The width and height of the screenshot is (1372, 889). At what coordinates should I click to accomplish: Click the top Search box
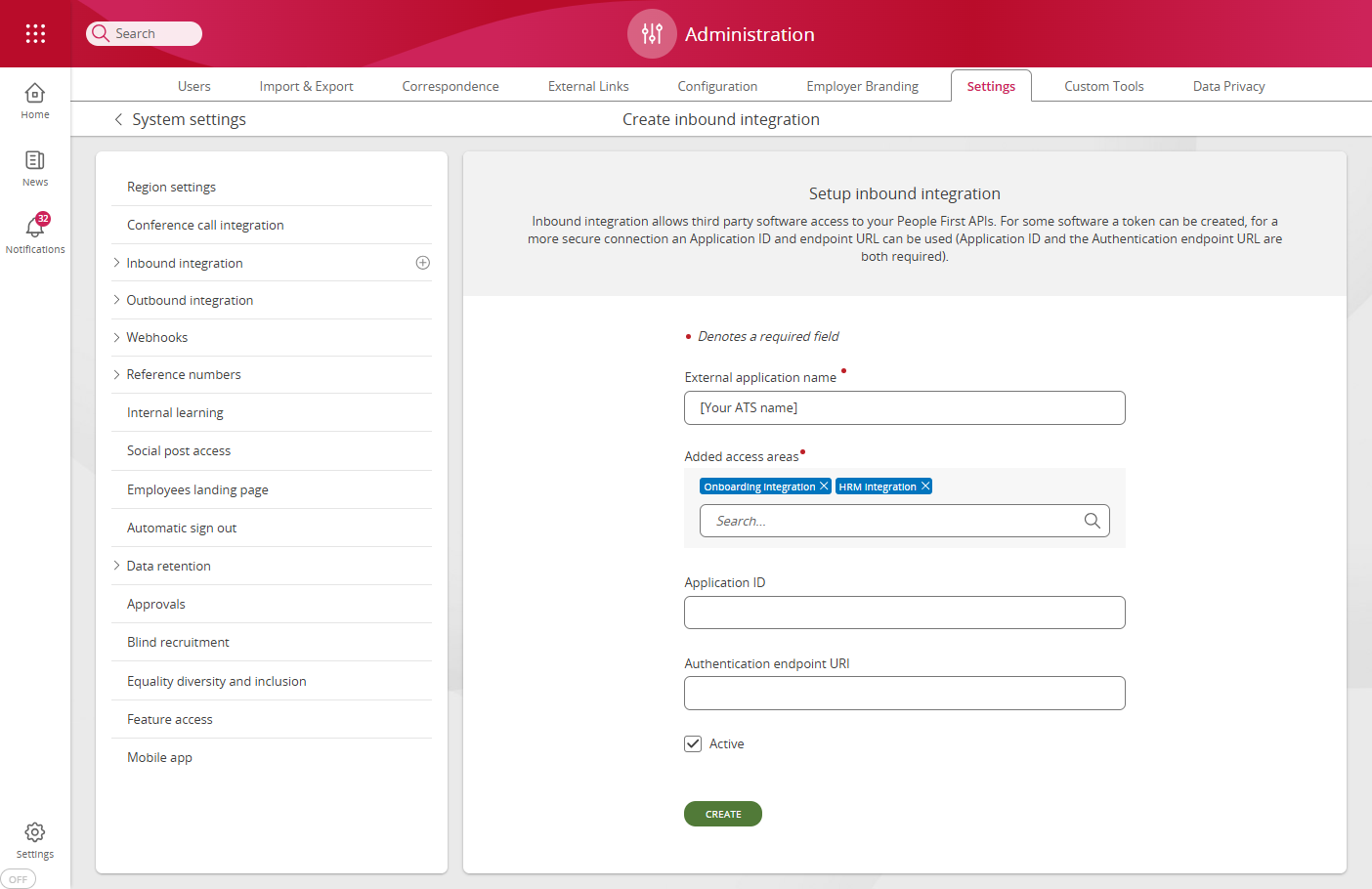point(145,33)
